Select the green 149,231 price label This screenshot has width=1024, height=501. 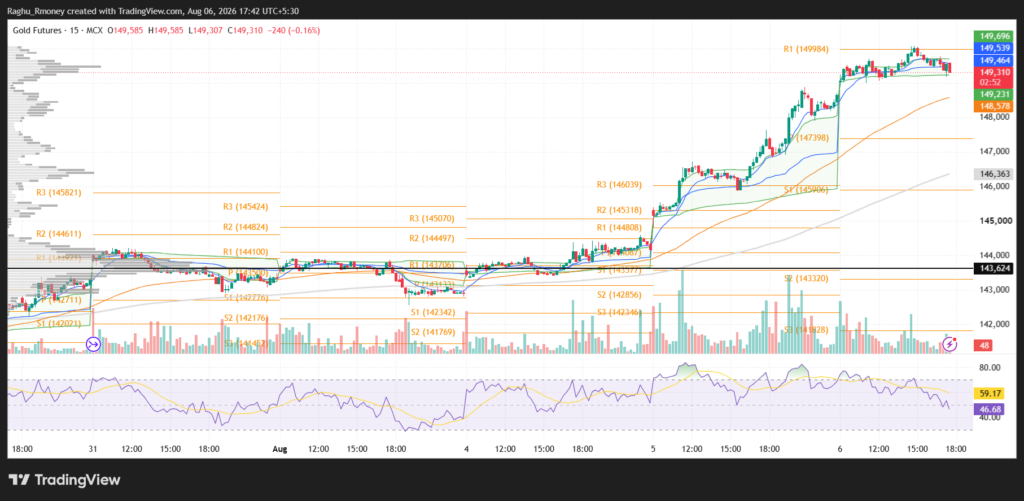tap(993, 94)
